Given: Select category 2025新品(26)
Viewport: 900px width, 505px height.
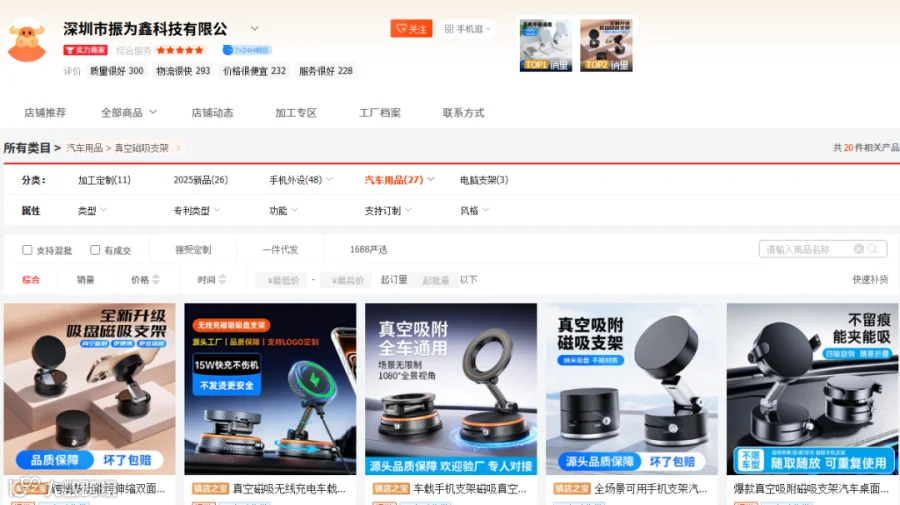Looking at the screenshot, I should (201, 180).
